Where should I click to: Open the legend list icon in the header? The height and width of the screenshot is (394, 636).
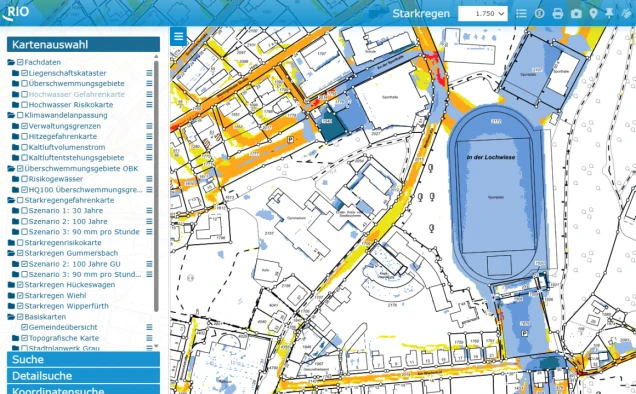pos(521,13)
